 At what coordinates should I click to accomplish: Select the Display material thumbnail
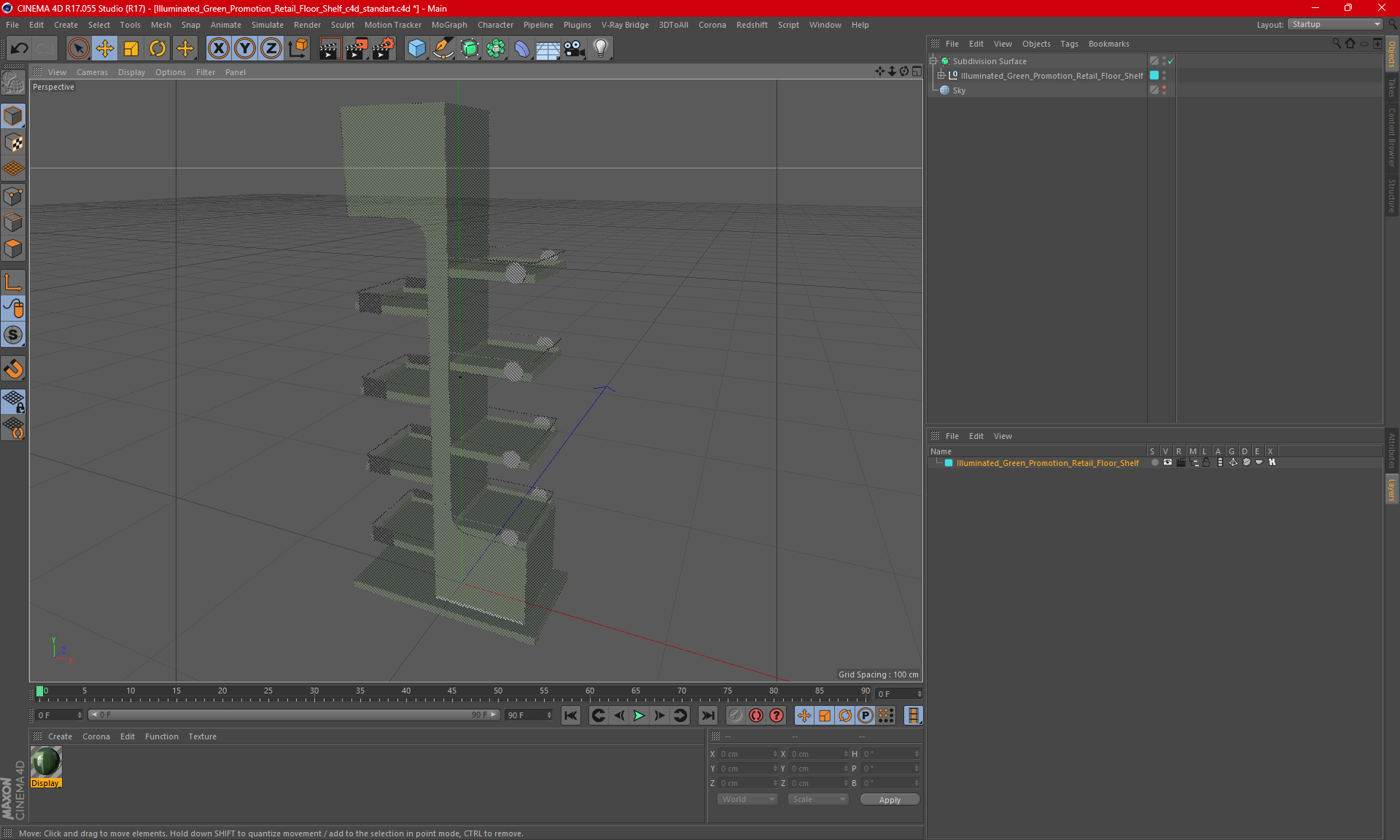click(46, 762)
